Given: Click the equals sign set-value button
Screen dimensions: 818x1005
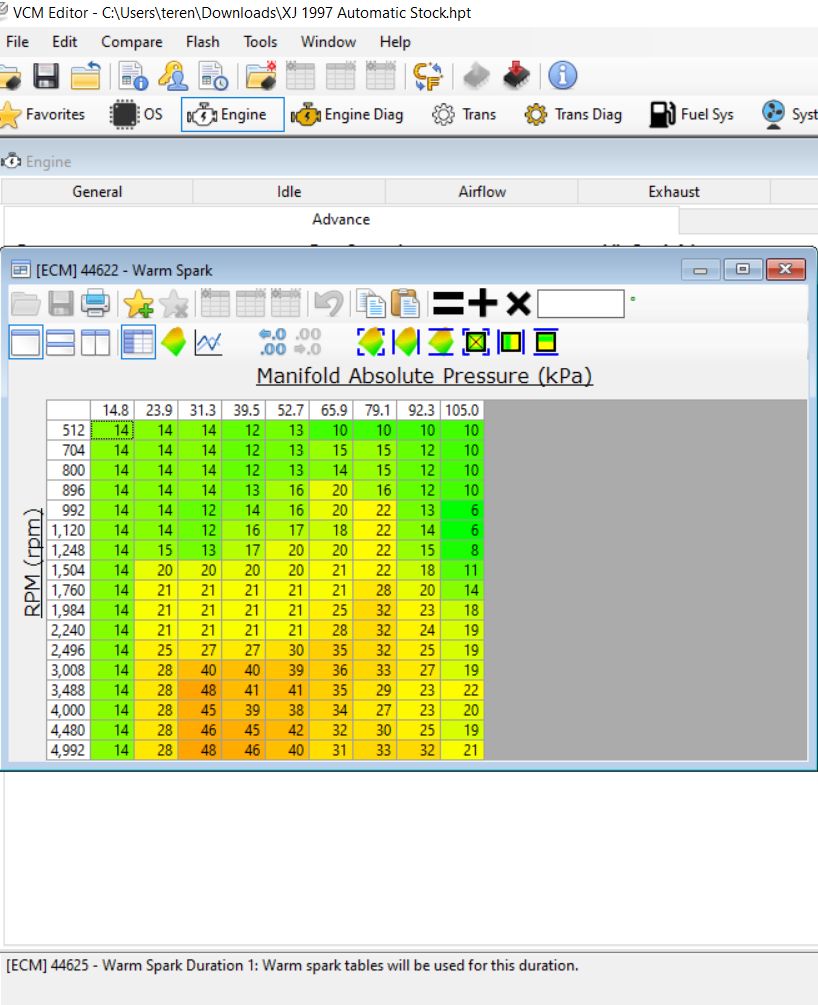Looking at the screenshot, I should click(x=447, y=303).
